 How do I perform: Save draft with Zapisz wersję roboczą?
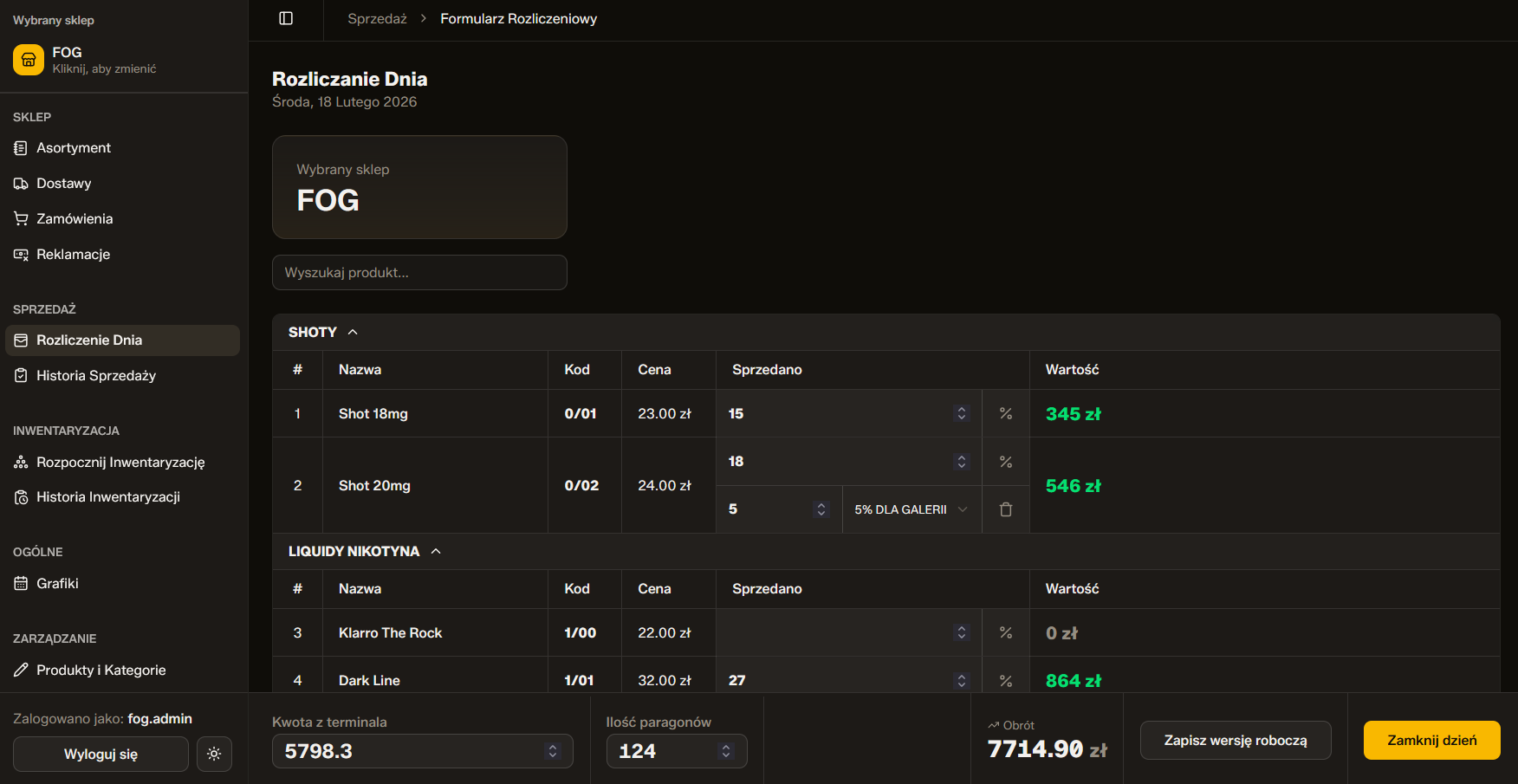pos(1235,740)
